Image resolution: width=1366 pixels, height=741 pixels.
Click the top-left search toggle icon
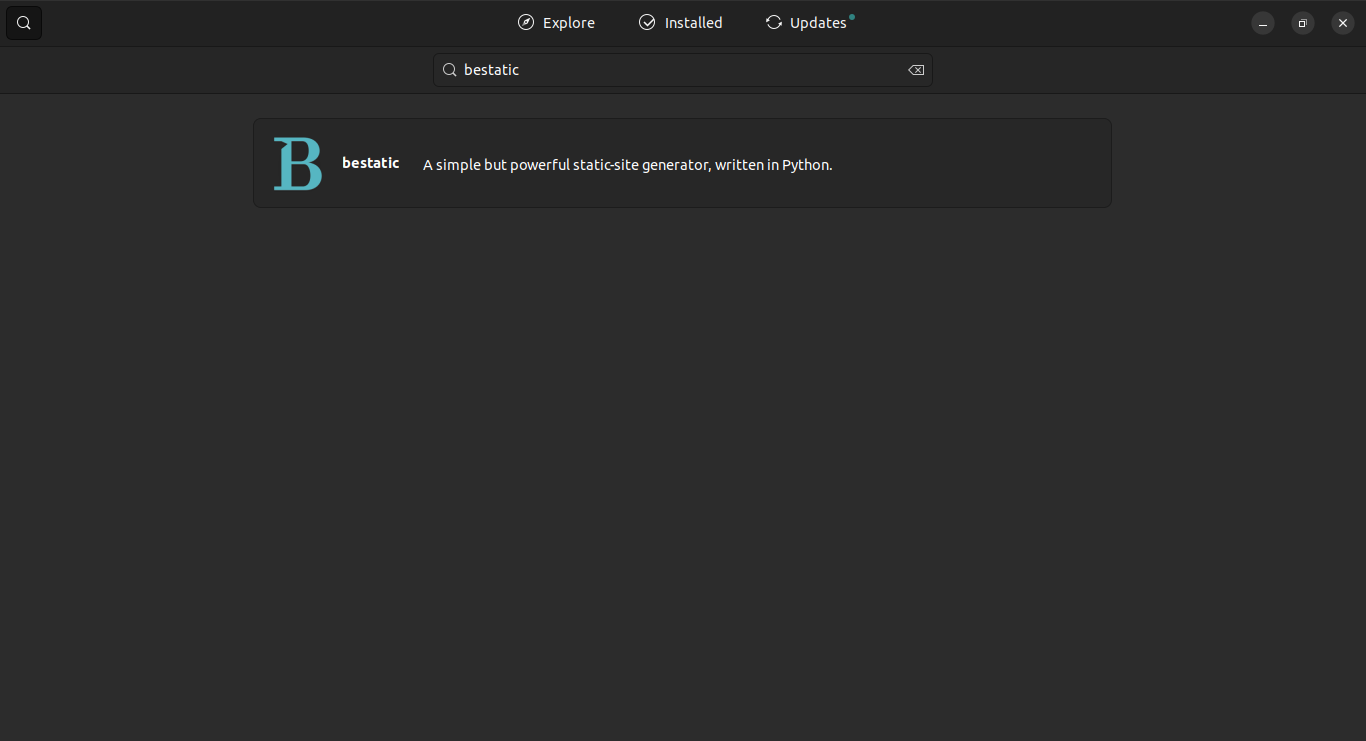[23, 22]
